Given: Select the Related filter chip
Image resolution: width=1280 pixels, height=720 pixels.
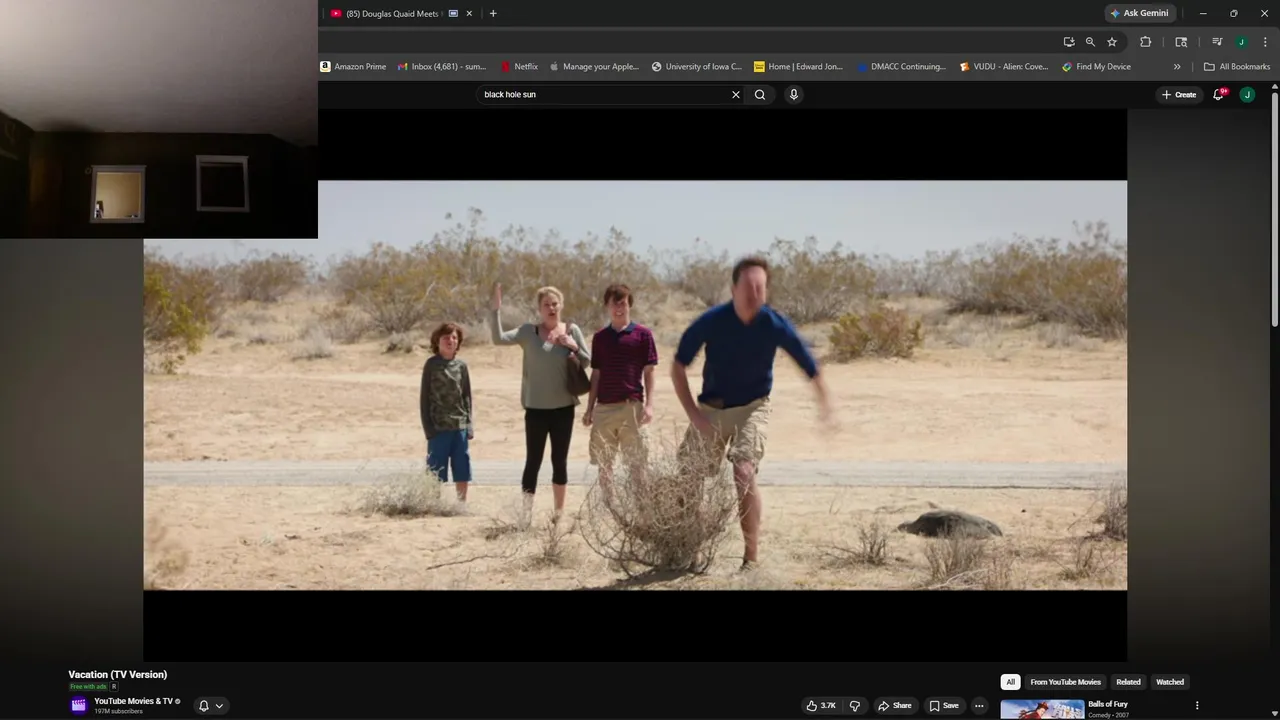Looking at the screenshot, I should point(1128,682).
